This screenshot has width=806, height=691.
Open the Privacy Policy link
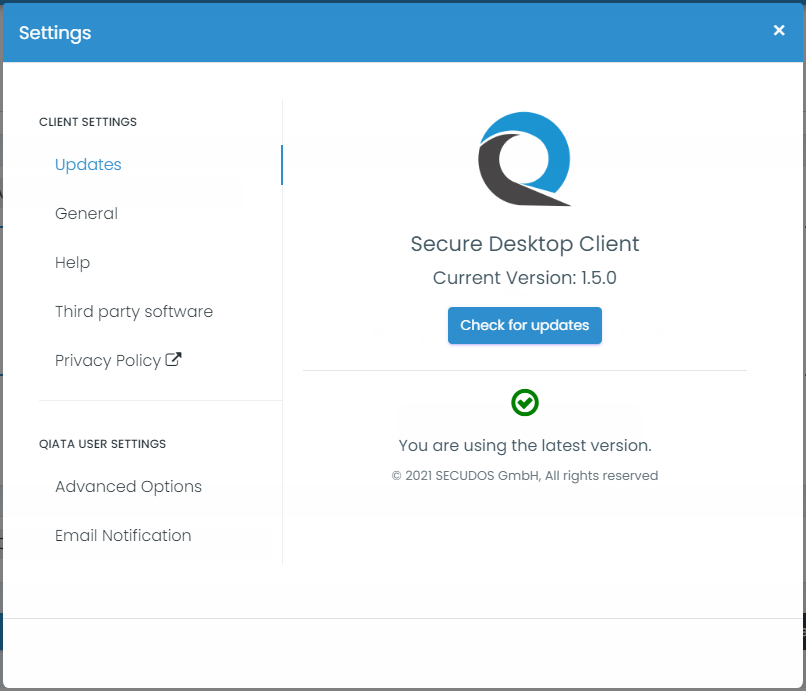(x=108, y=361)
